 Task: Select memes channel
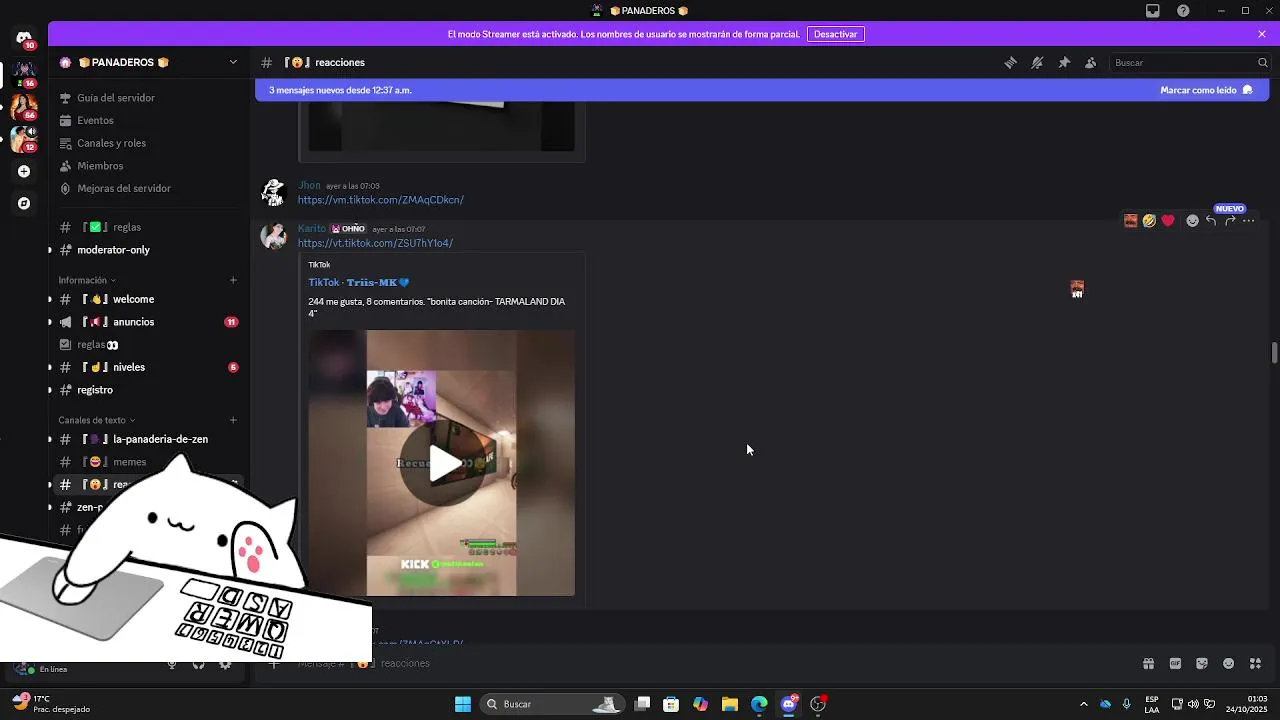click(147, 462)
